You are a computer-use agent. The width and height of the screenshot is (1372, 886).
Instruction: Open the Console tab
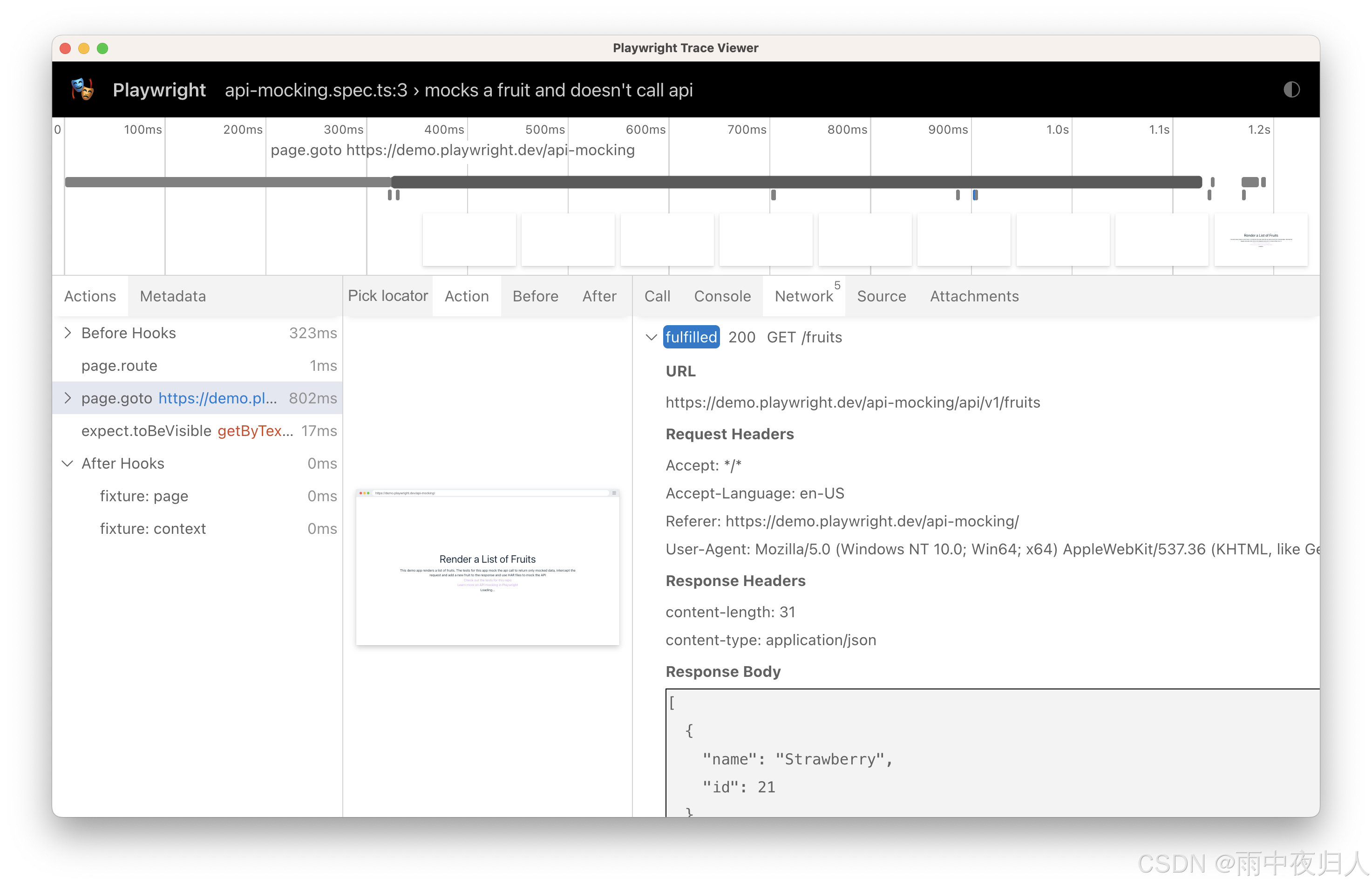pyautogui.click(x=722, y=296)
